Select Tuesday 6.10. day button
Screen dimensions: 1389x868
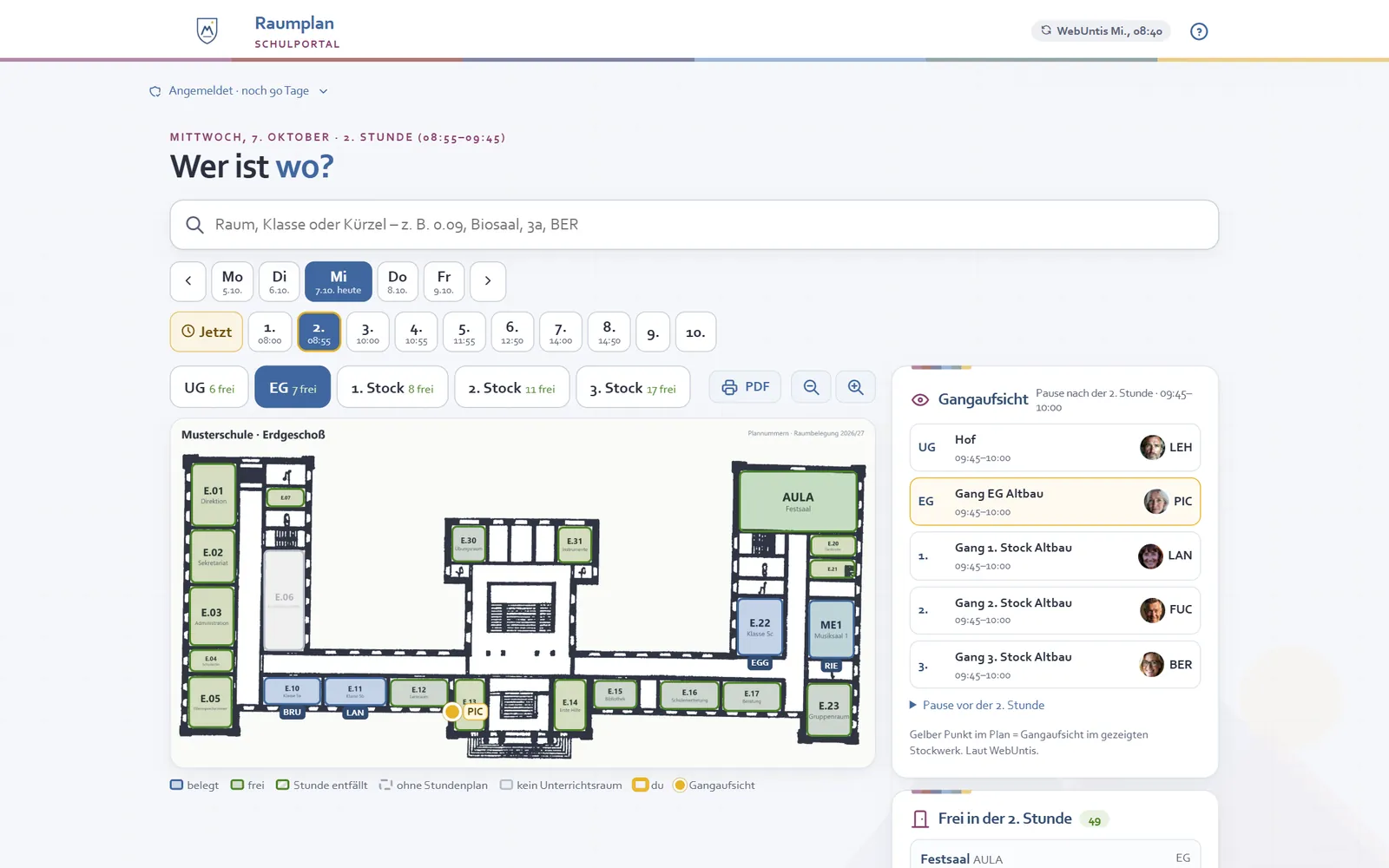click(x=280, y=281)
